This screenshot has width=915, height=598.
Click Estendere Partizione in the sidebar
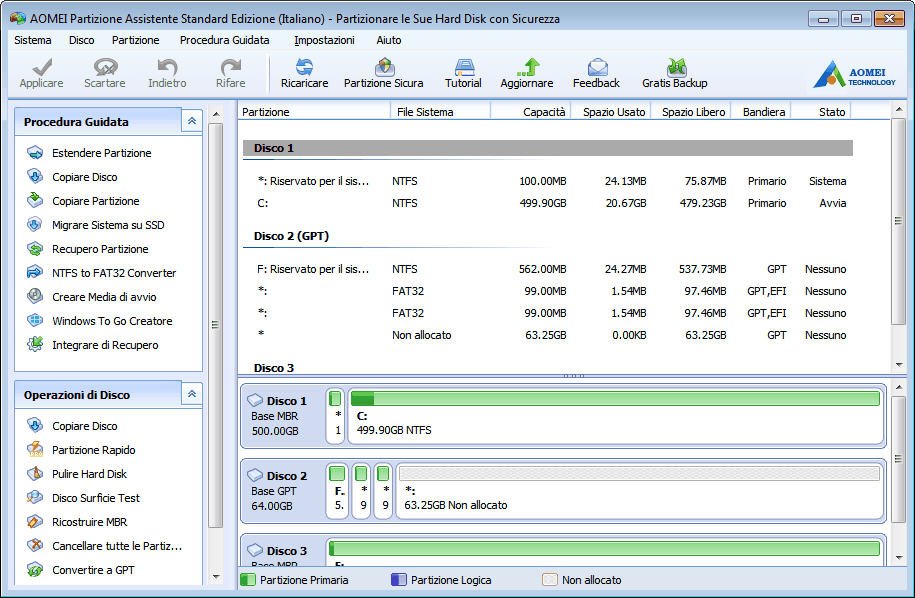pos(101,153)
